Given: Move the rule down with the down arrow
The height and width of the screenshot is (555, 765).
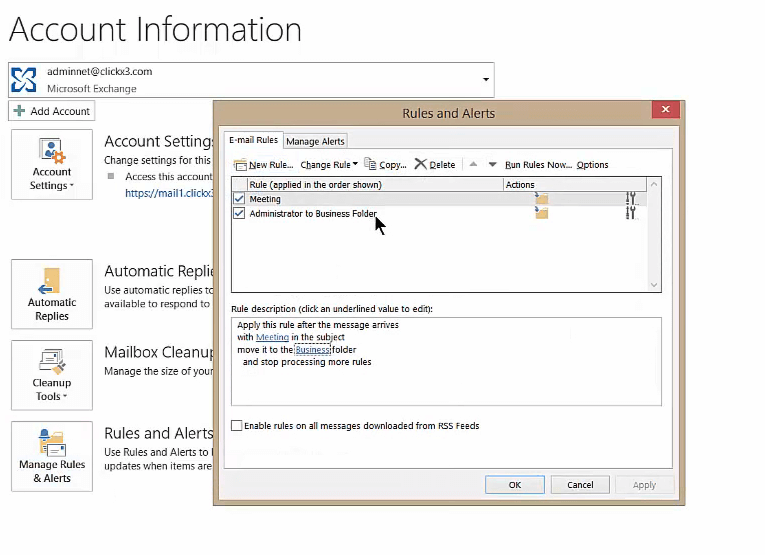Looking at the screenshot, I should pos(492,165).
